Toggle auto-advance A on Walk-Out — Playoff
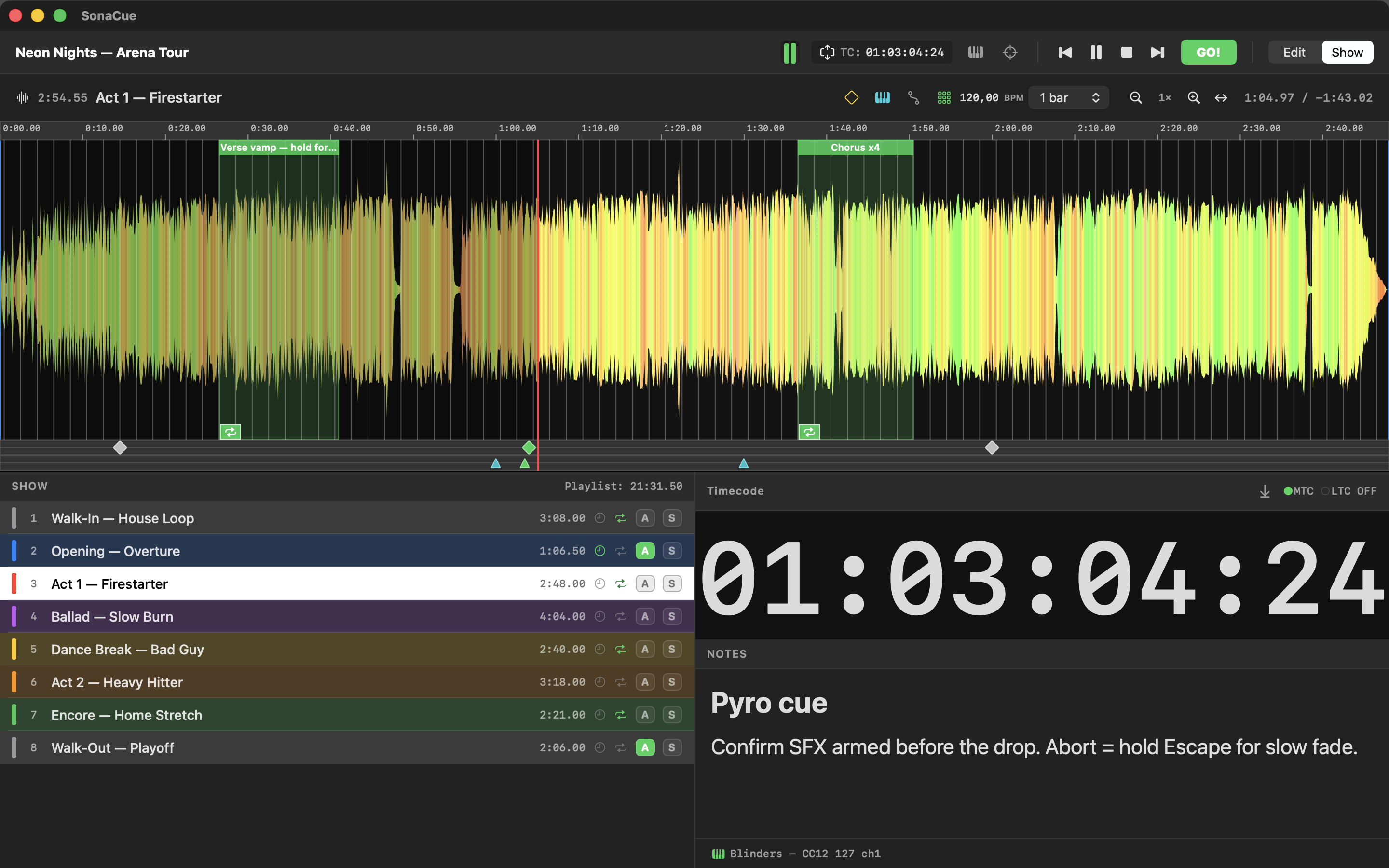This screenshot has width=1389, height=868. click(x=645, y=747)
